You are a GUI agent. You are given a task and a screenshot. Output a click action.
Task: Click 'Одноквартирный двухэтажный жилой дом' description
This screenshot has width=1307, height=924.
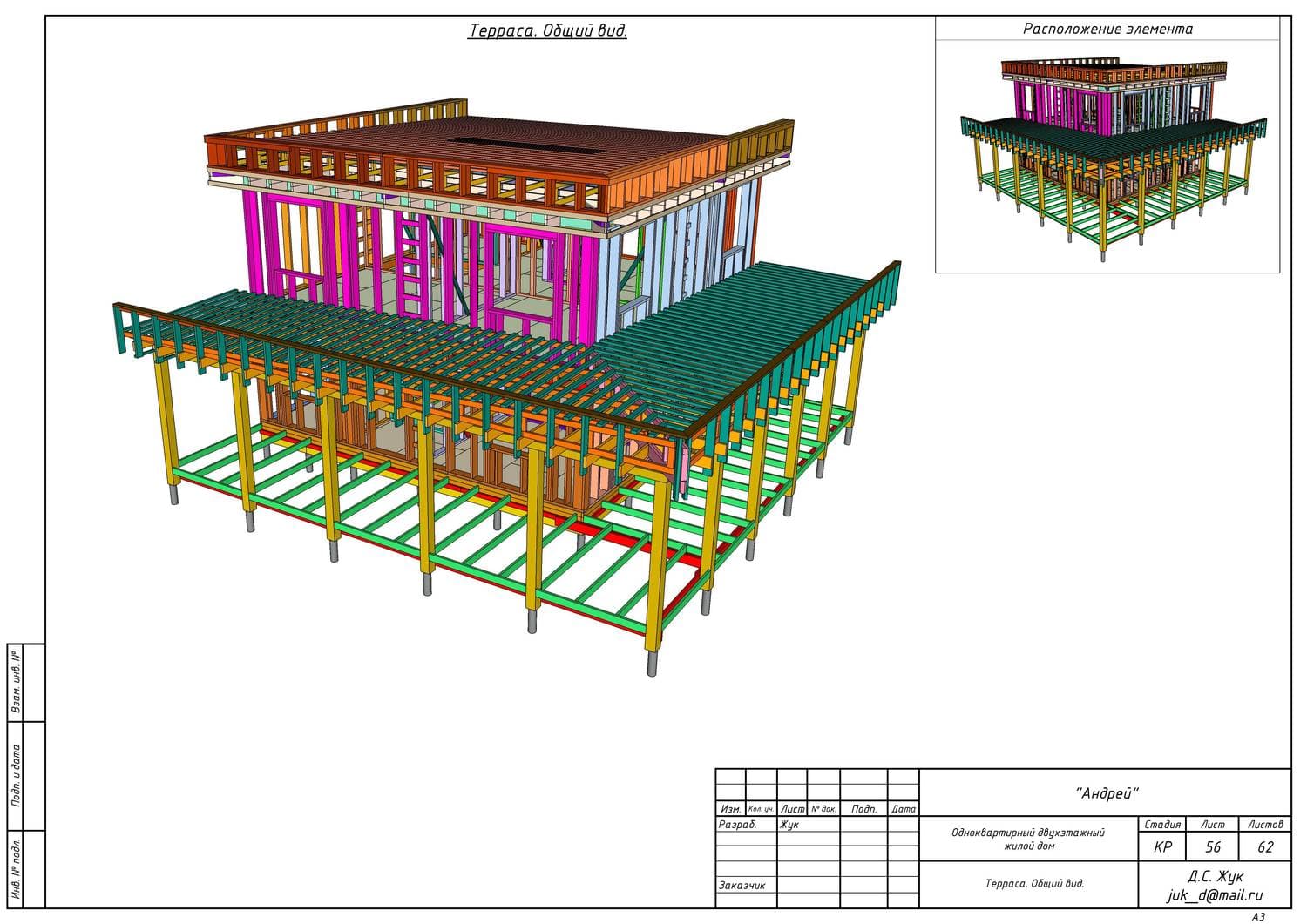(1028, 840)
